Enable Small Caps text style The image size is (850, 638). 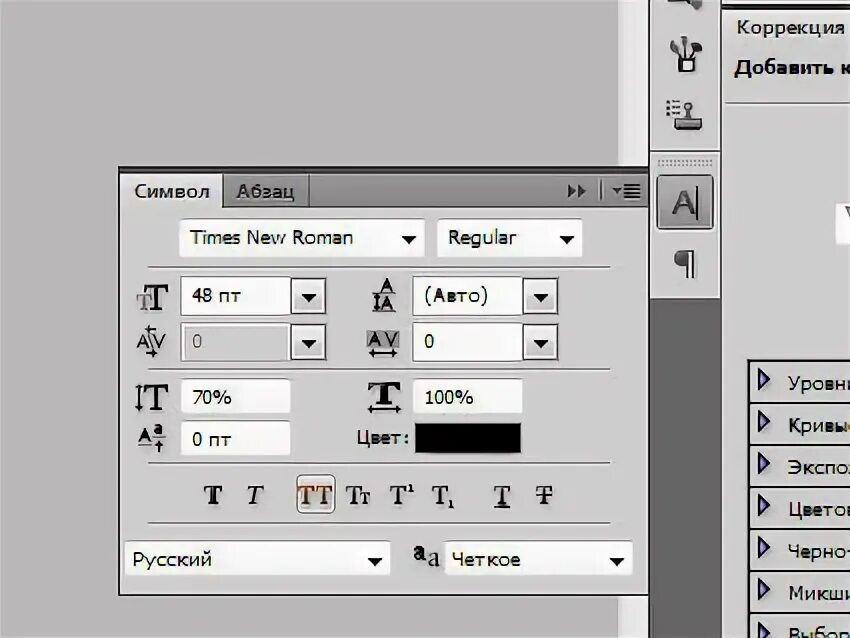point(358,495)
